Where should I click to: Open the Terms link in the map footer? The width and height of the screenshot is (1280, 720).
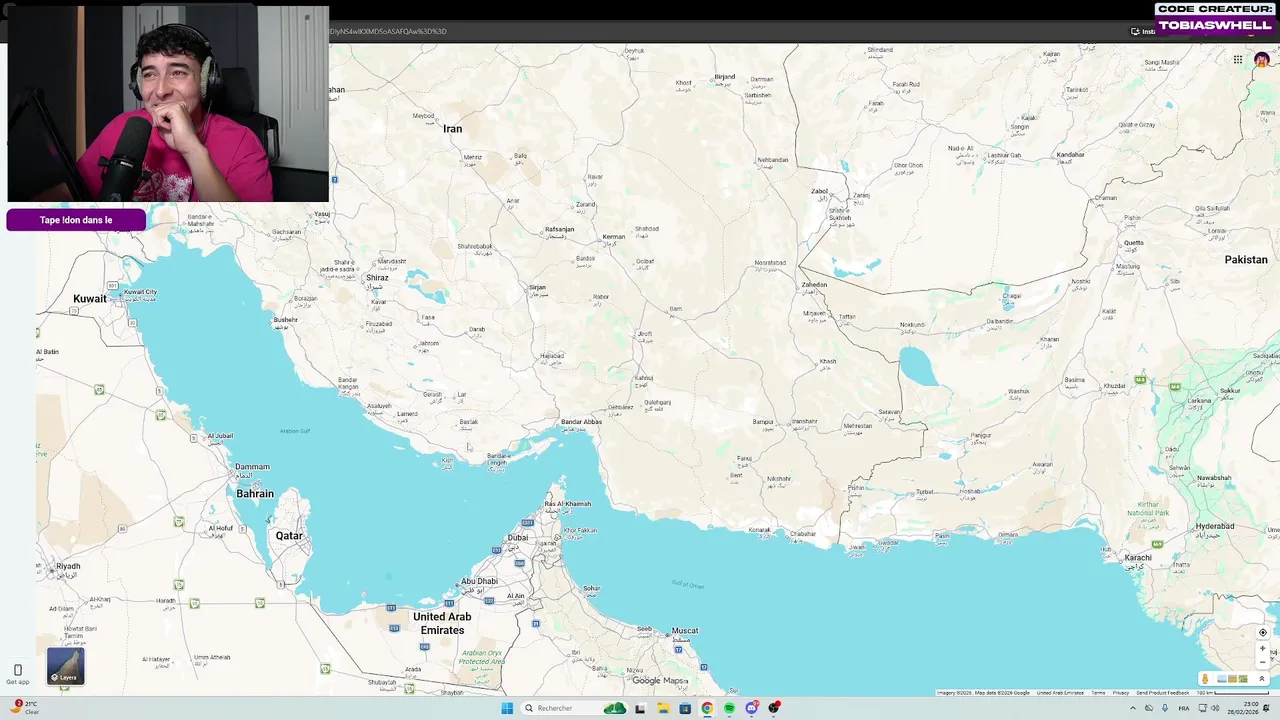[1098, 693]
